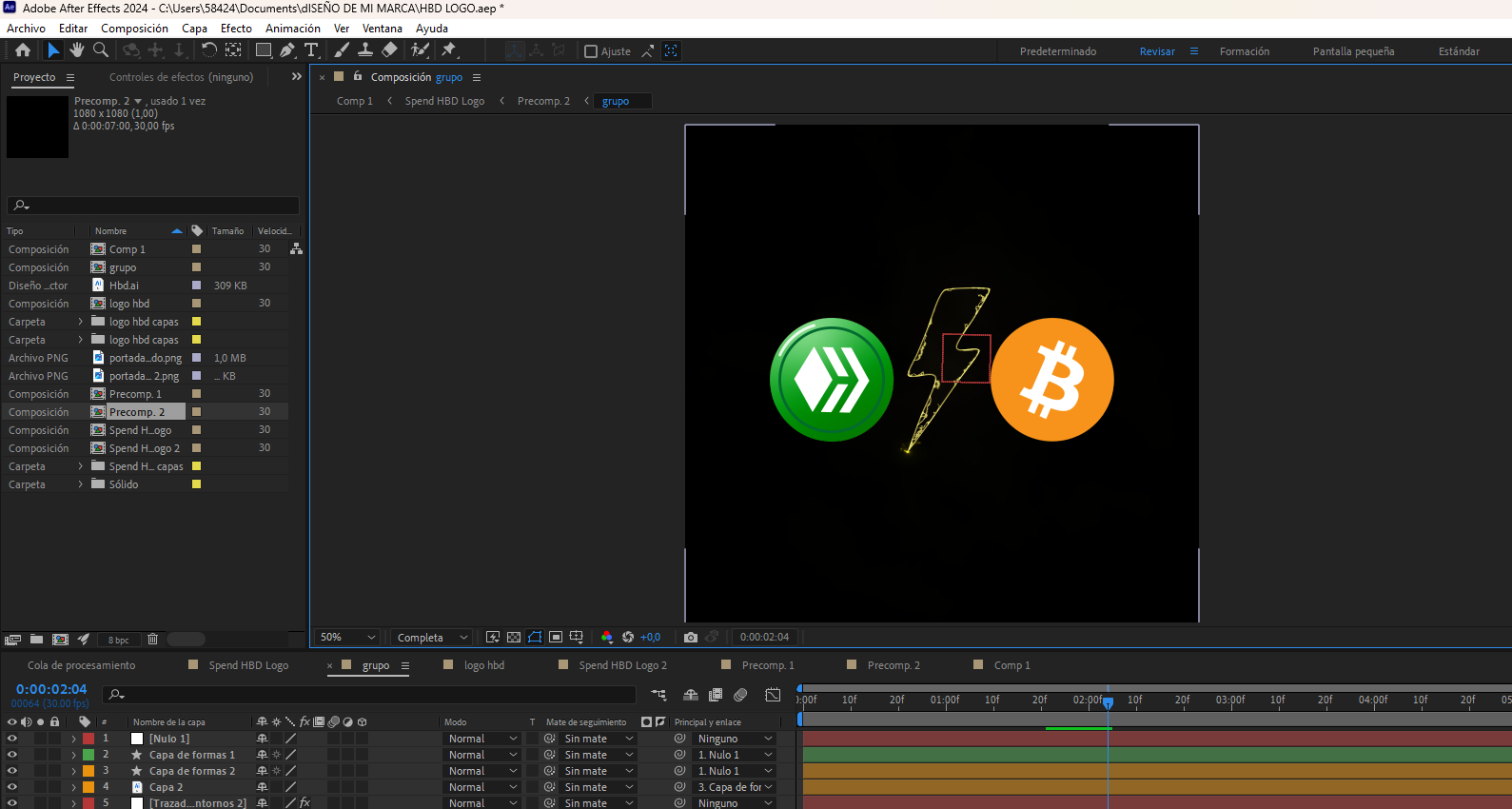1512x809 pixels.
Task: Open blending mode dropdown for Nulo 1
Action: coord(482,739)
